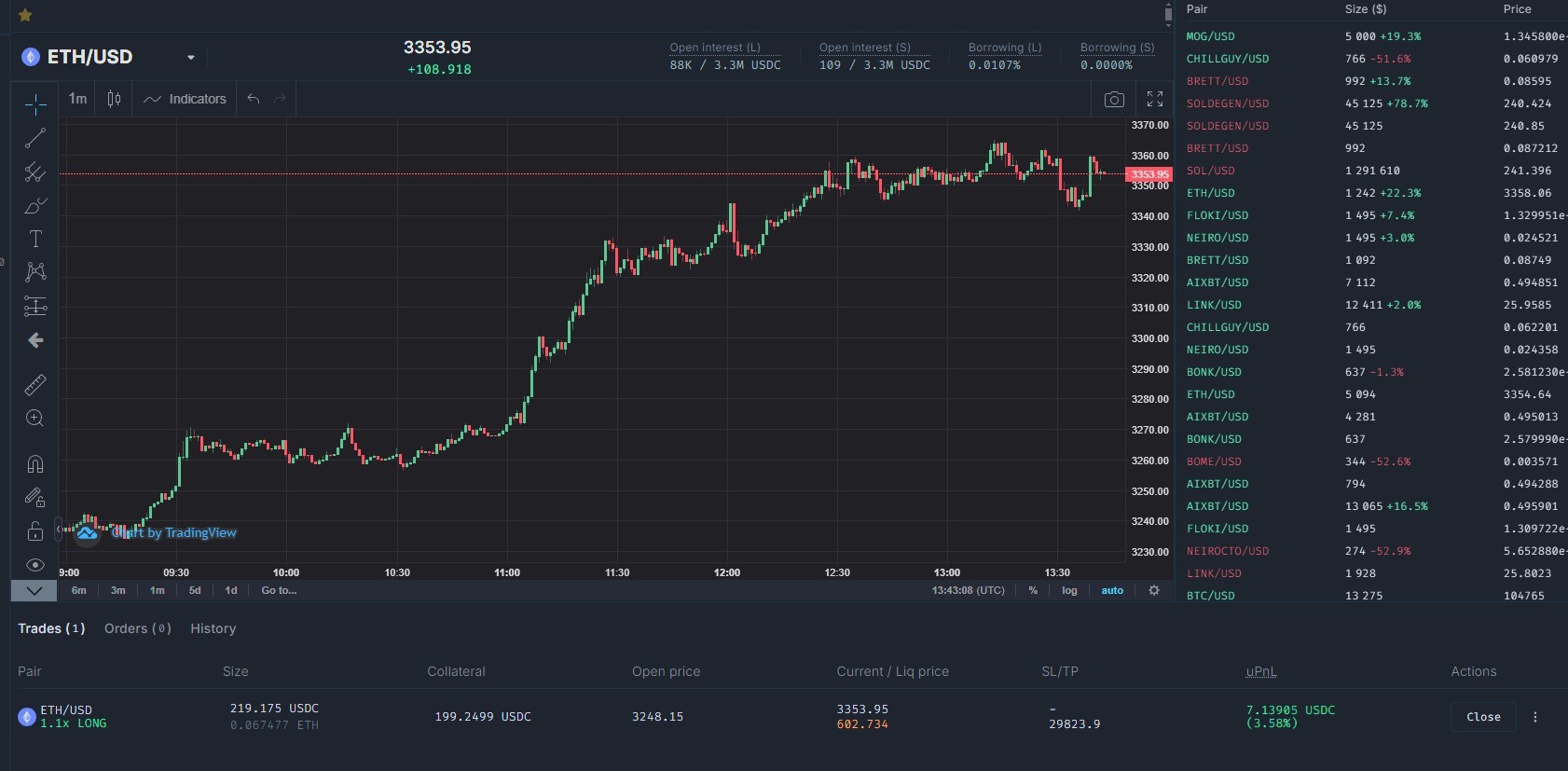
Task: Set chart range to 1m
Action: coord(158,590)
